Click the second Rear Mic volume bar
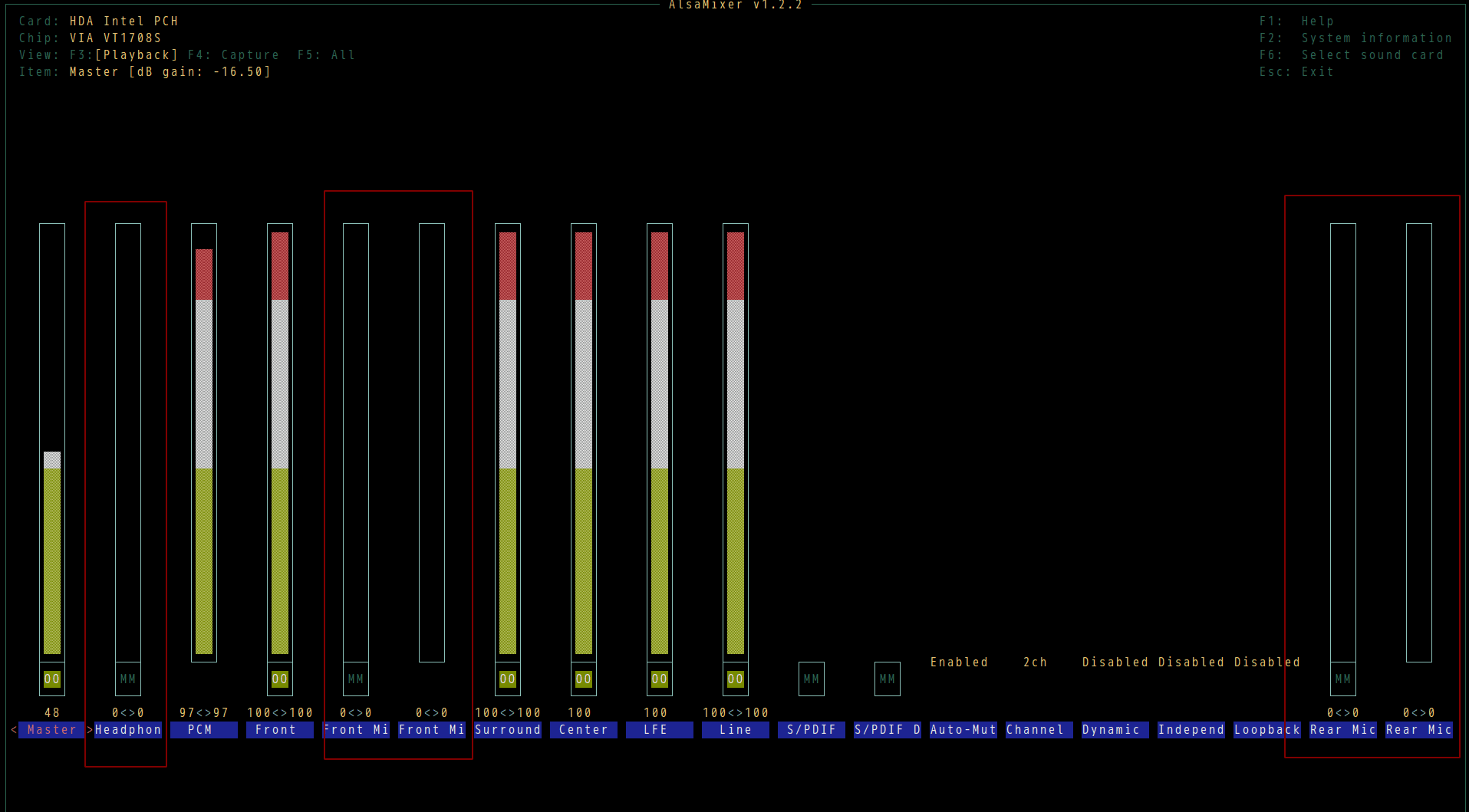Image resolution: width=1469 pixels, height=812 pixels. [x=1419, y=442]
